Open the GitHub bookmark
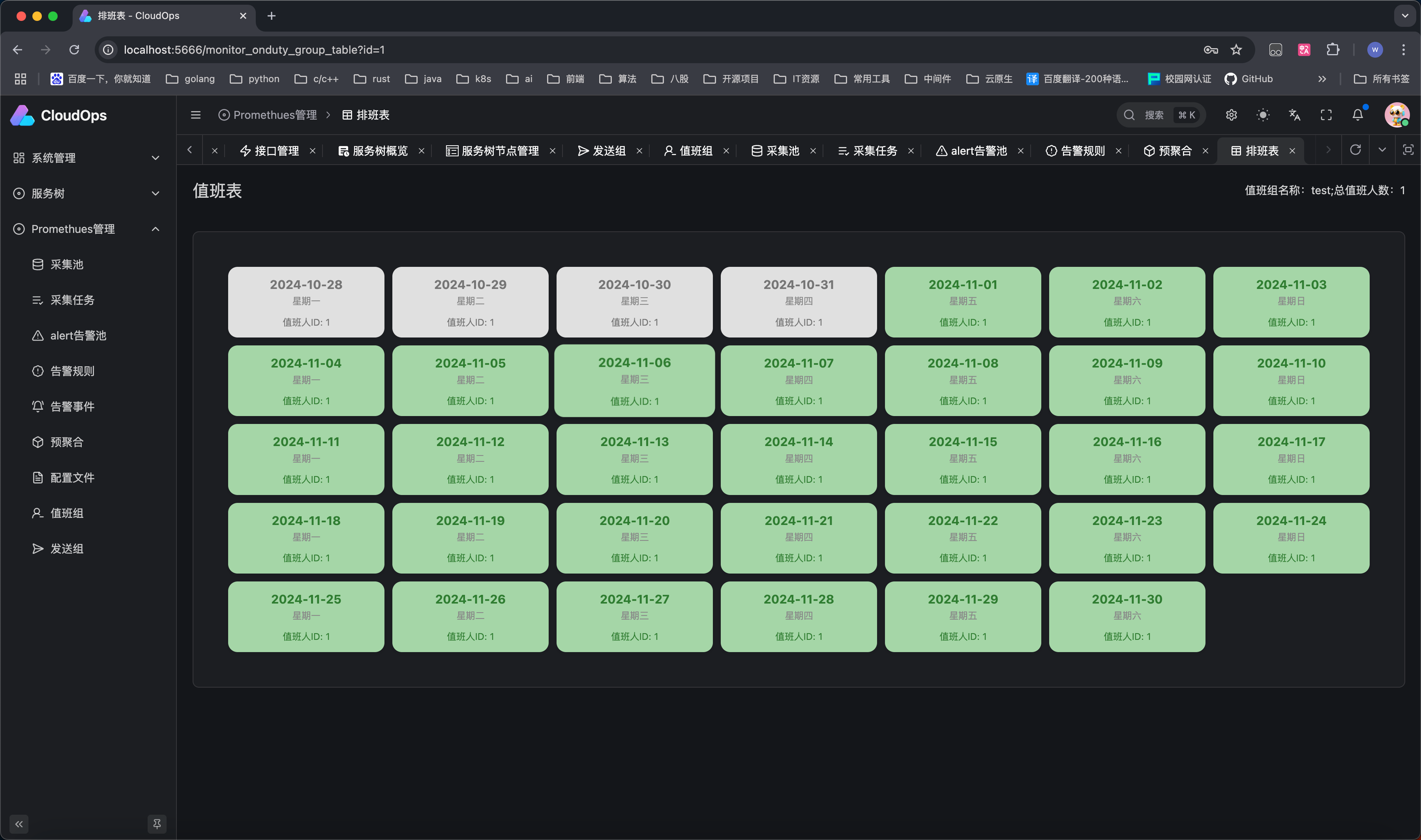 tap(1249, 79)
